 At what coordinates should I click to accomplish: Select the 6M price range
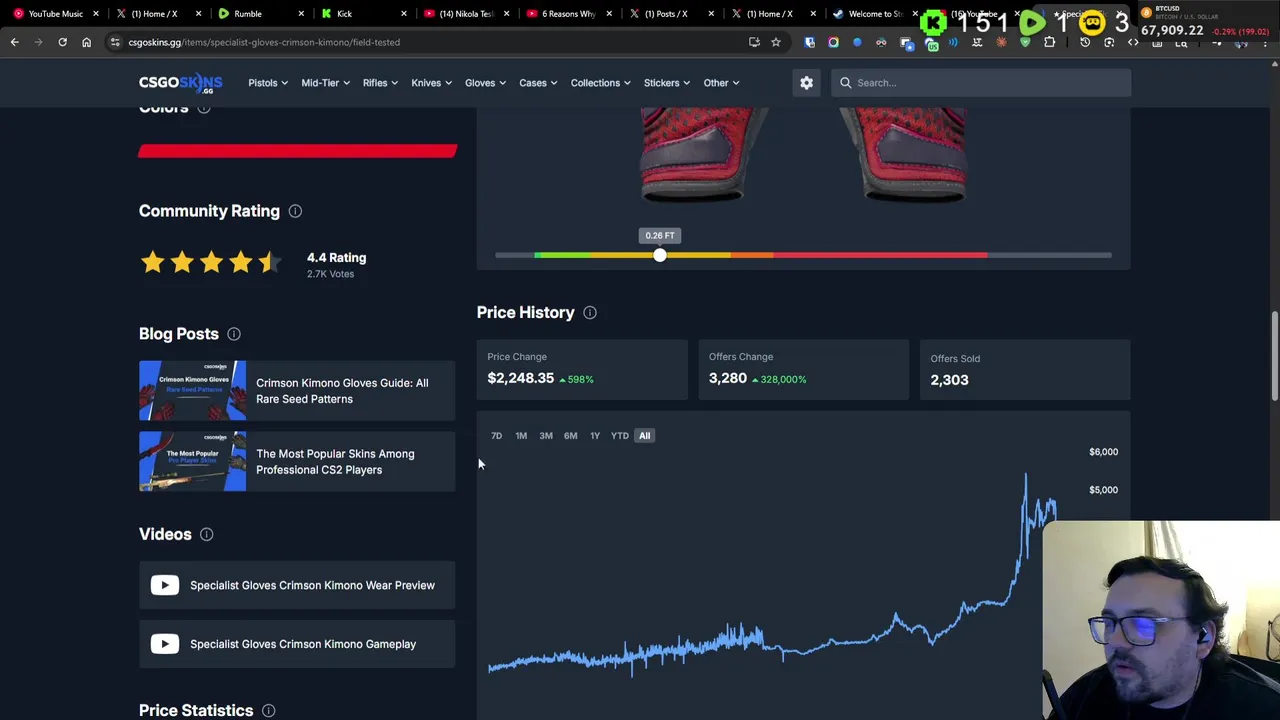(x=570, y=436)
